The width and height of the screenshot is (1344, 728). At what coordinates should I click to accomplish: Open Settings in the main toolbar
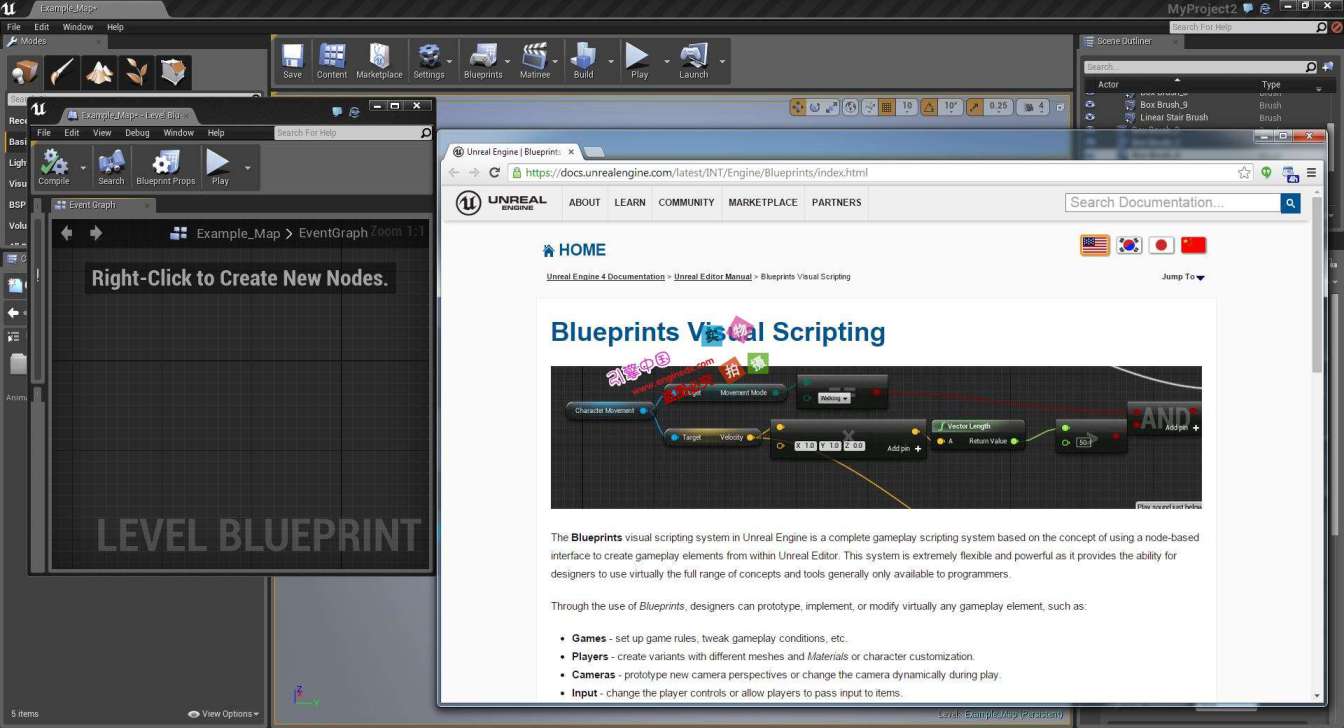point(429,61)
